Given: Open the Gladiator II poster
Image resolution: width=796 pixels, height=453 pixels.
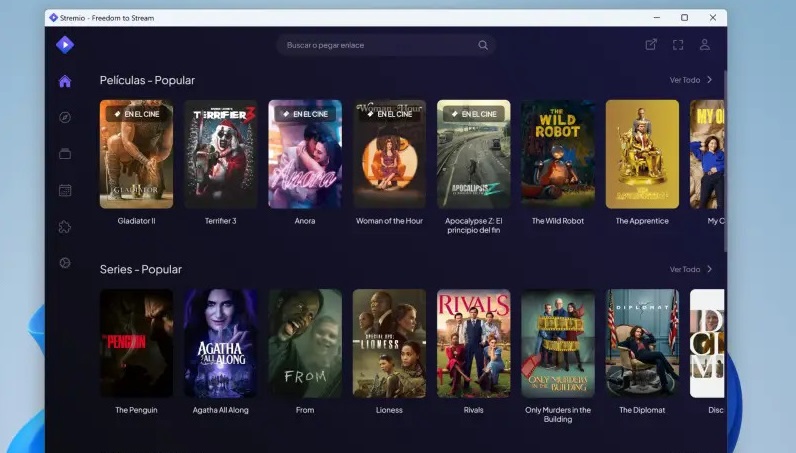Looking at the screenshot, I should coord(136,154).
